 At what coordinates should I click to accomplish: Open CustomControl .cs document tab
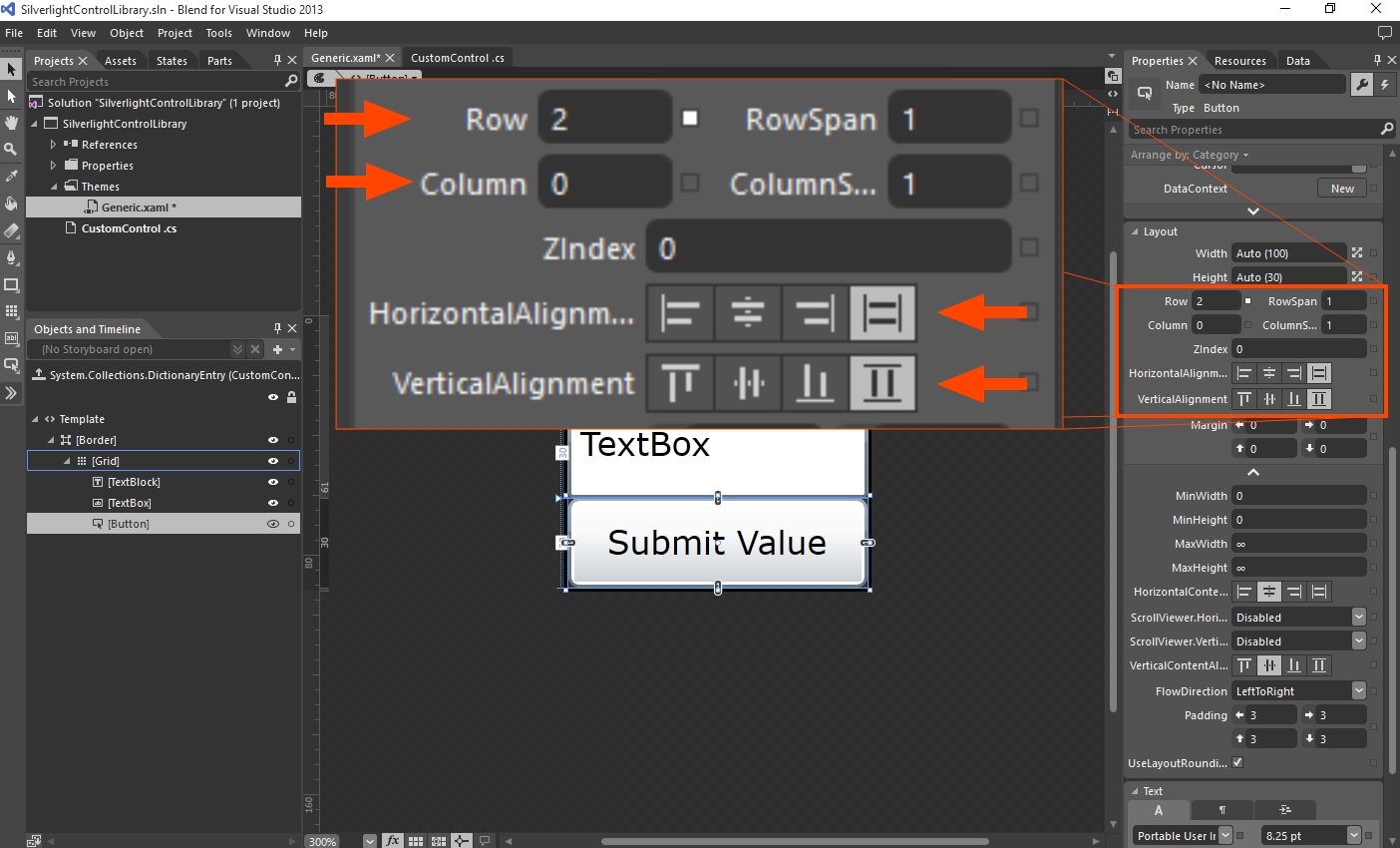pyautogui.click(x=457, y=58)
